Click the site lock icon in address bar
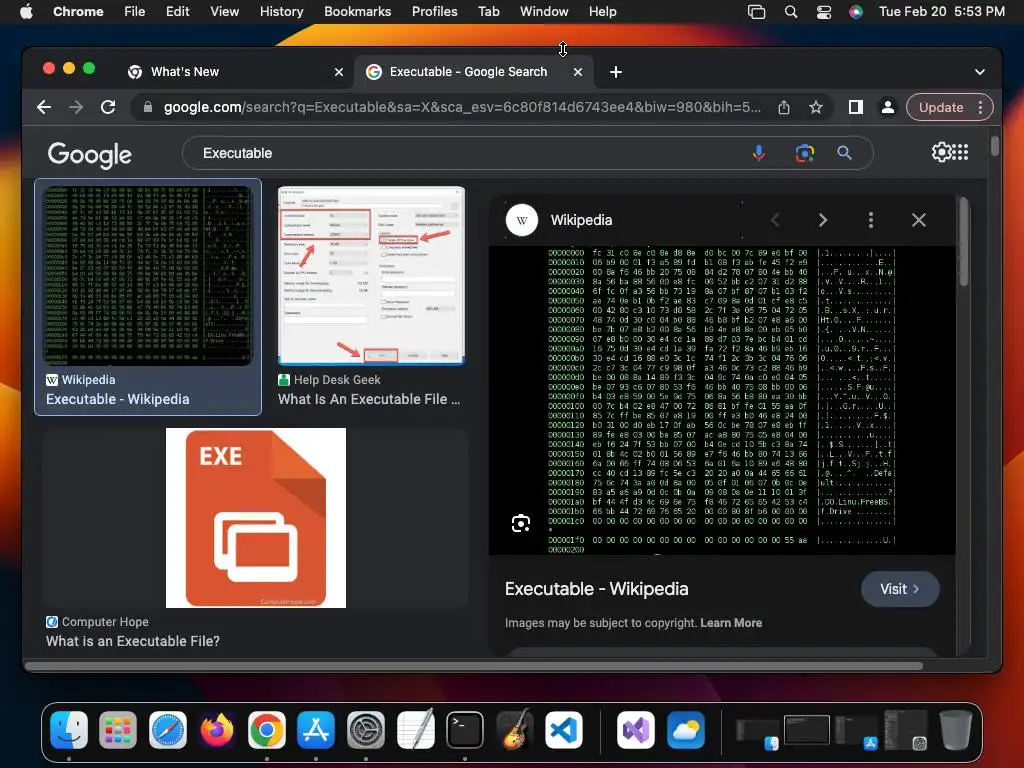 148,107
